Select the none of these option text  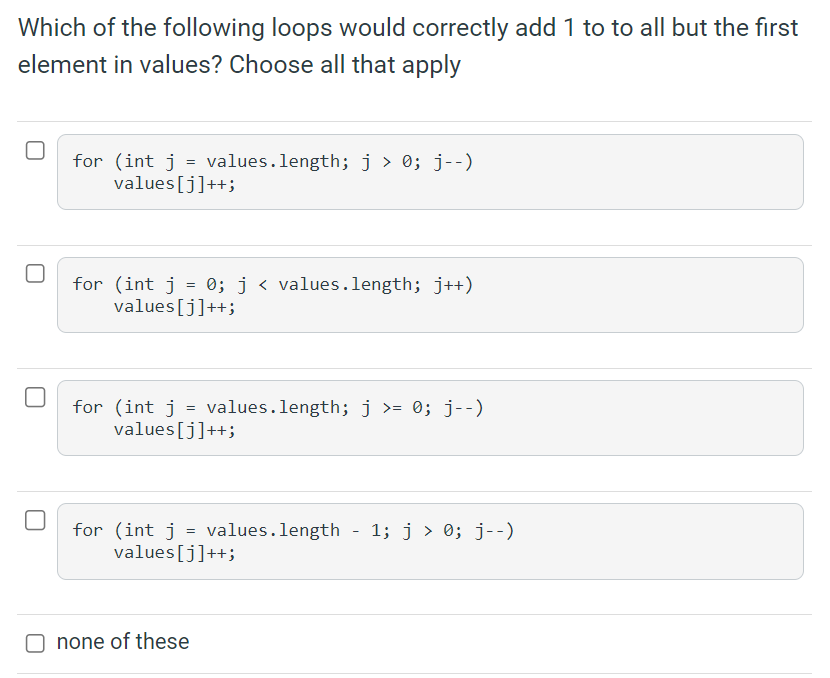click(x=122, y=642)
